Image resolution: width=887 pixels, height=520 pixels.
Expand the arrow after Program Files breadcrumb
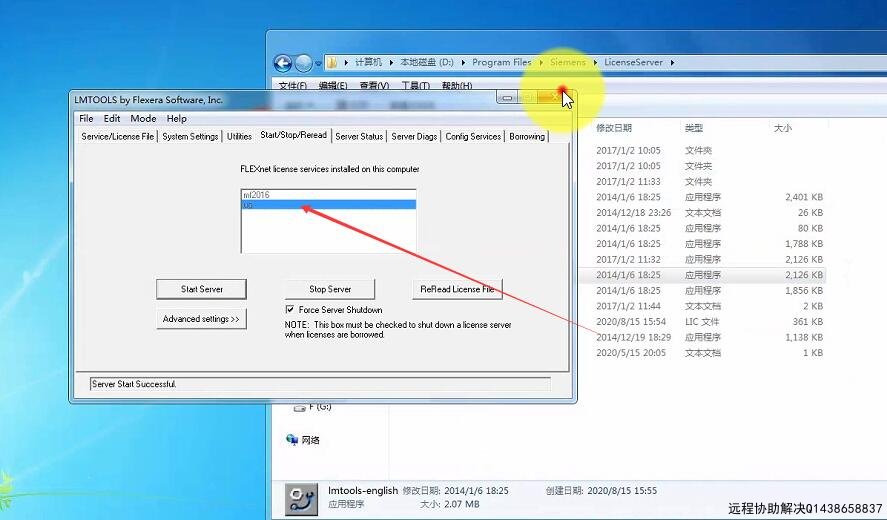pyautogui.click(x=541, y=62)
